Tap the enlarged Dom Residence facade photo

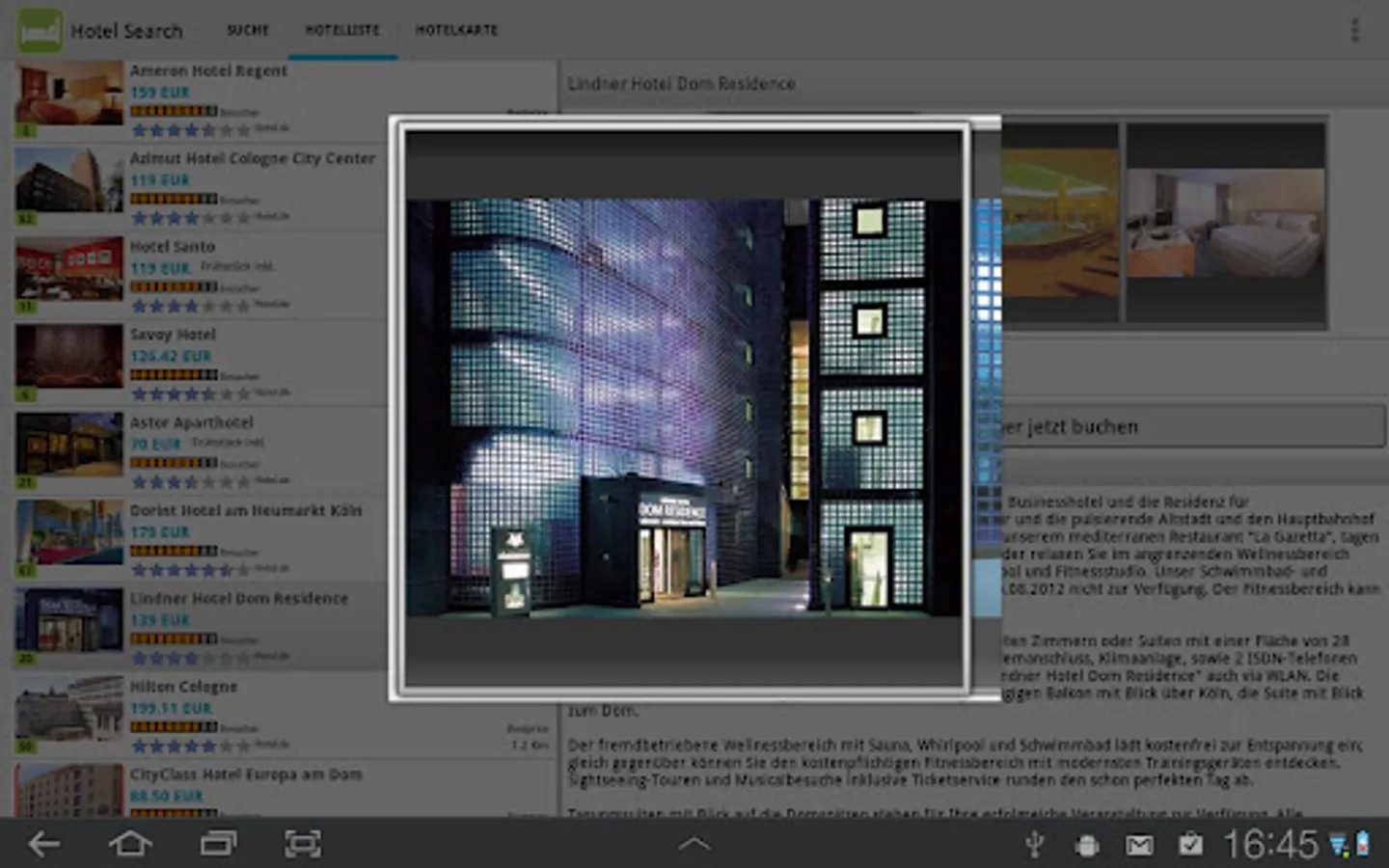(684, 408)
